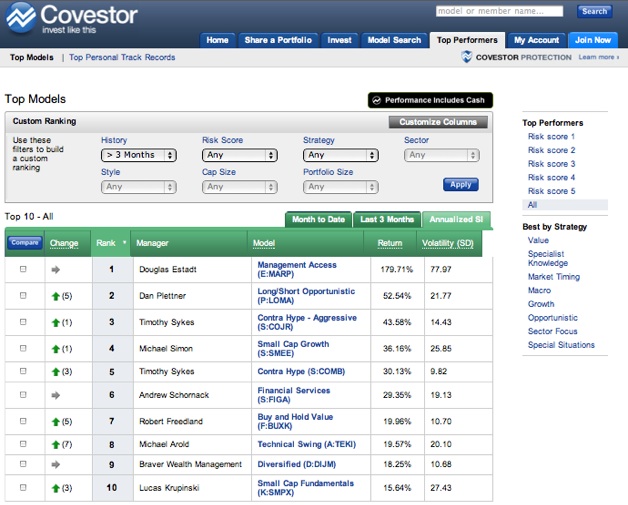Check the Braver Wealth Management row box
The image size is (628, 505).
tap(23, 464)
